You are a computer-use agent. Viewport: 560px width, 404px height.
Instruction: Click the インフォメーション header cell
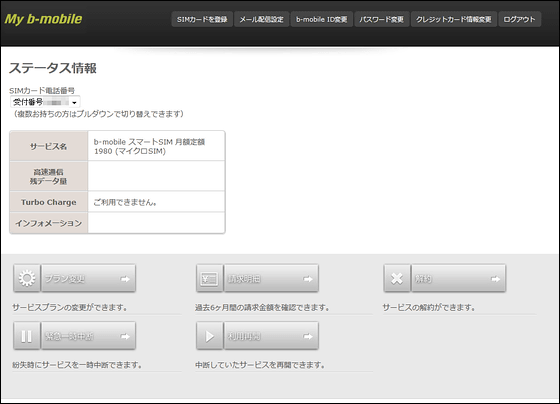pyautogui.click(x=49, y=223)
